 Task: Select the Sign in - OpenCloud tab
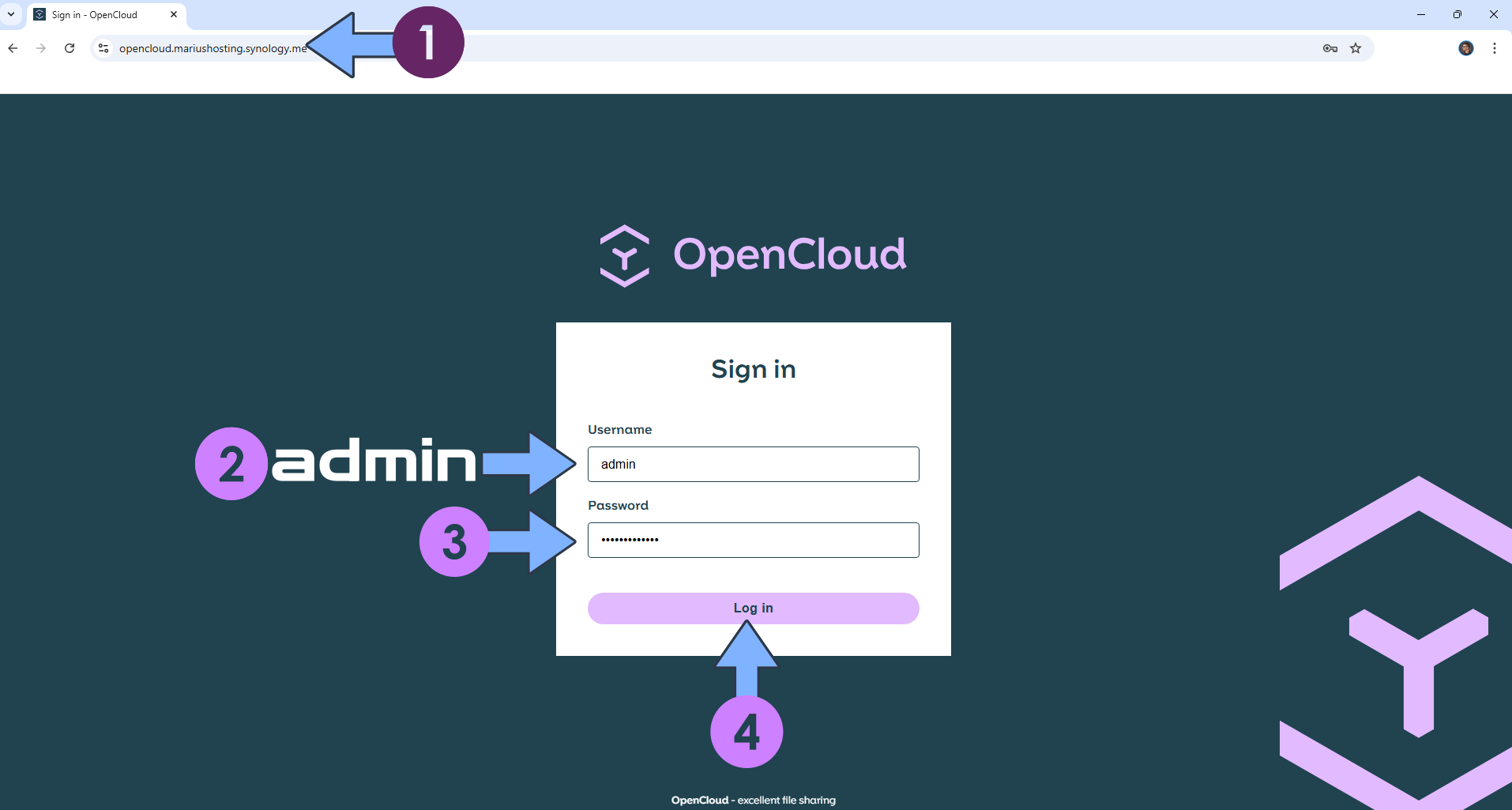point(95,14)
